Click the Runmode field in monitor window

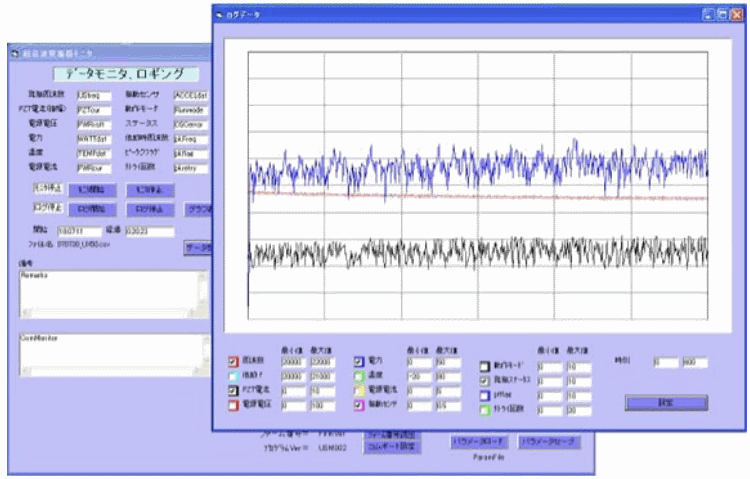(190, 110)
